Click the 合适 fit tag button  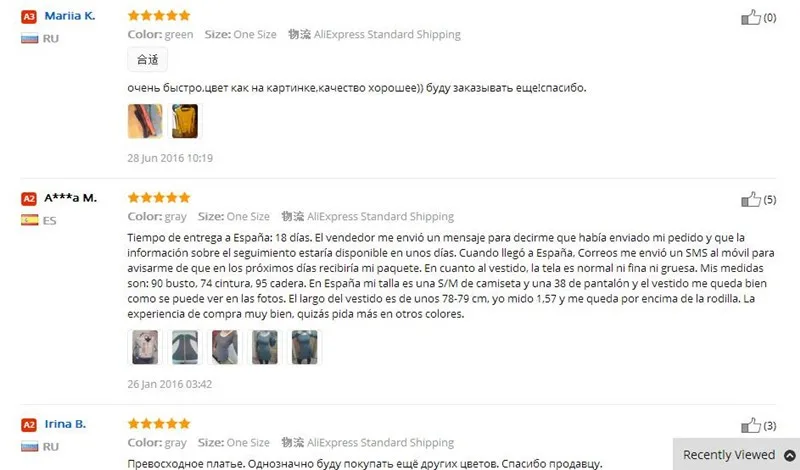point(147,60)
